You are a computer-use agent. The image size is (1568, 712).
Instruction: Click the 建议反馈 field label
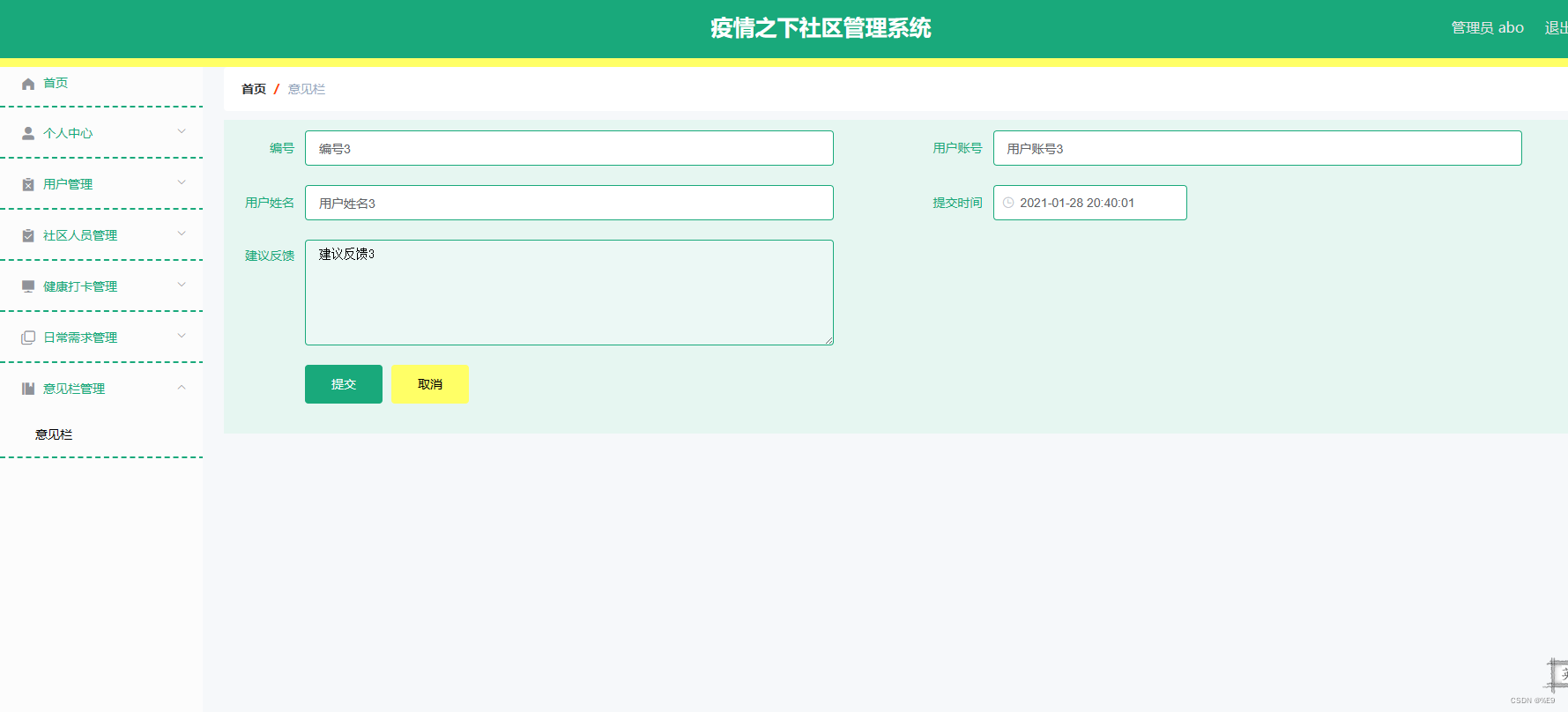click(270, 256)
